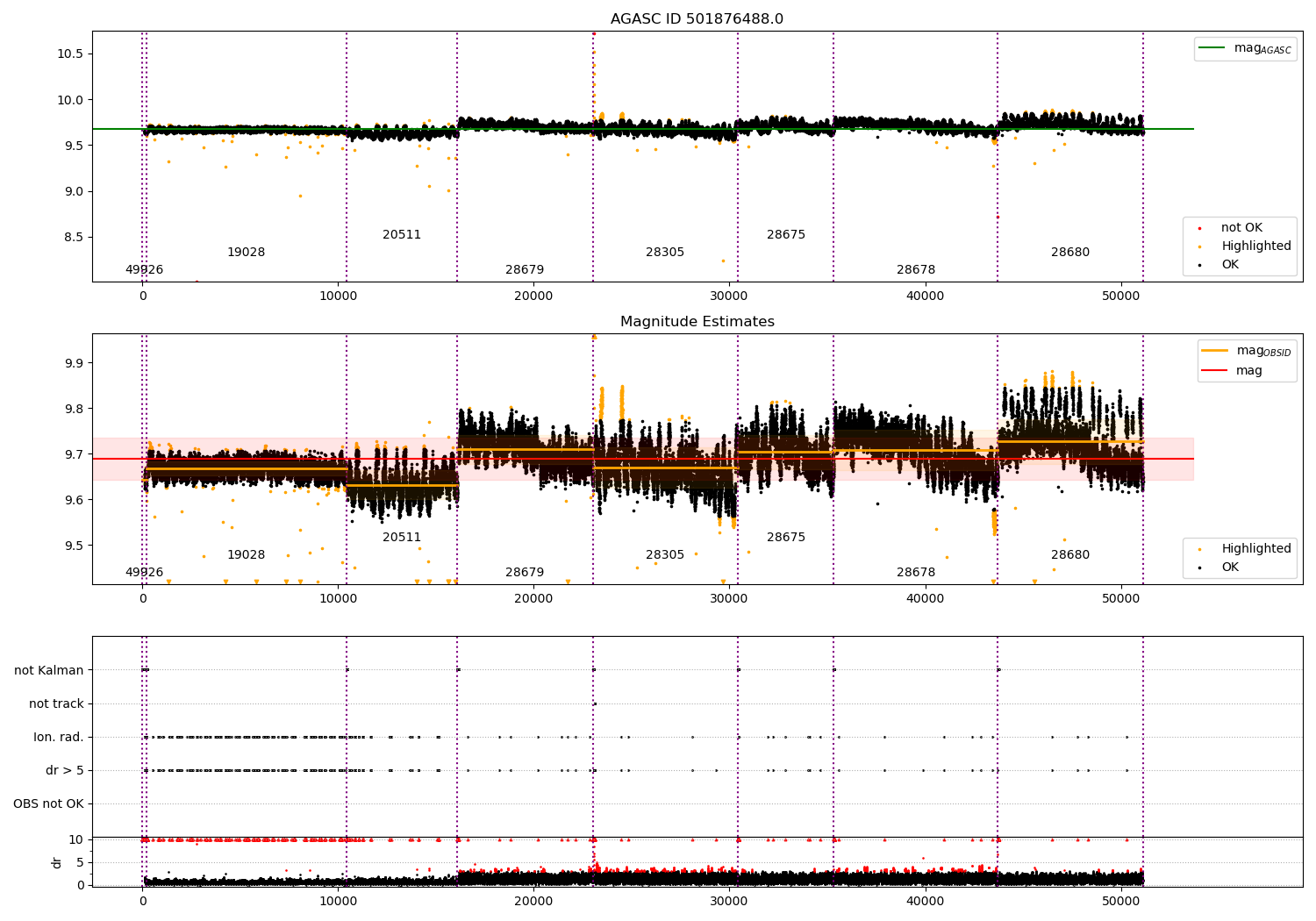Viewport: 1316px width, 921px height.
Task: Click the 10.0 y-tick in the top plot
Action: tap(68, 100)
